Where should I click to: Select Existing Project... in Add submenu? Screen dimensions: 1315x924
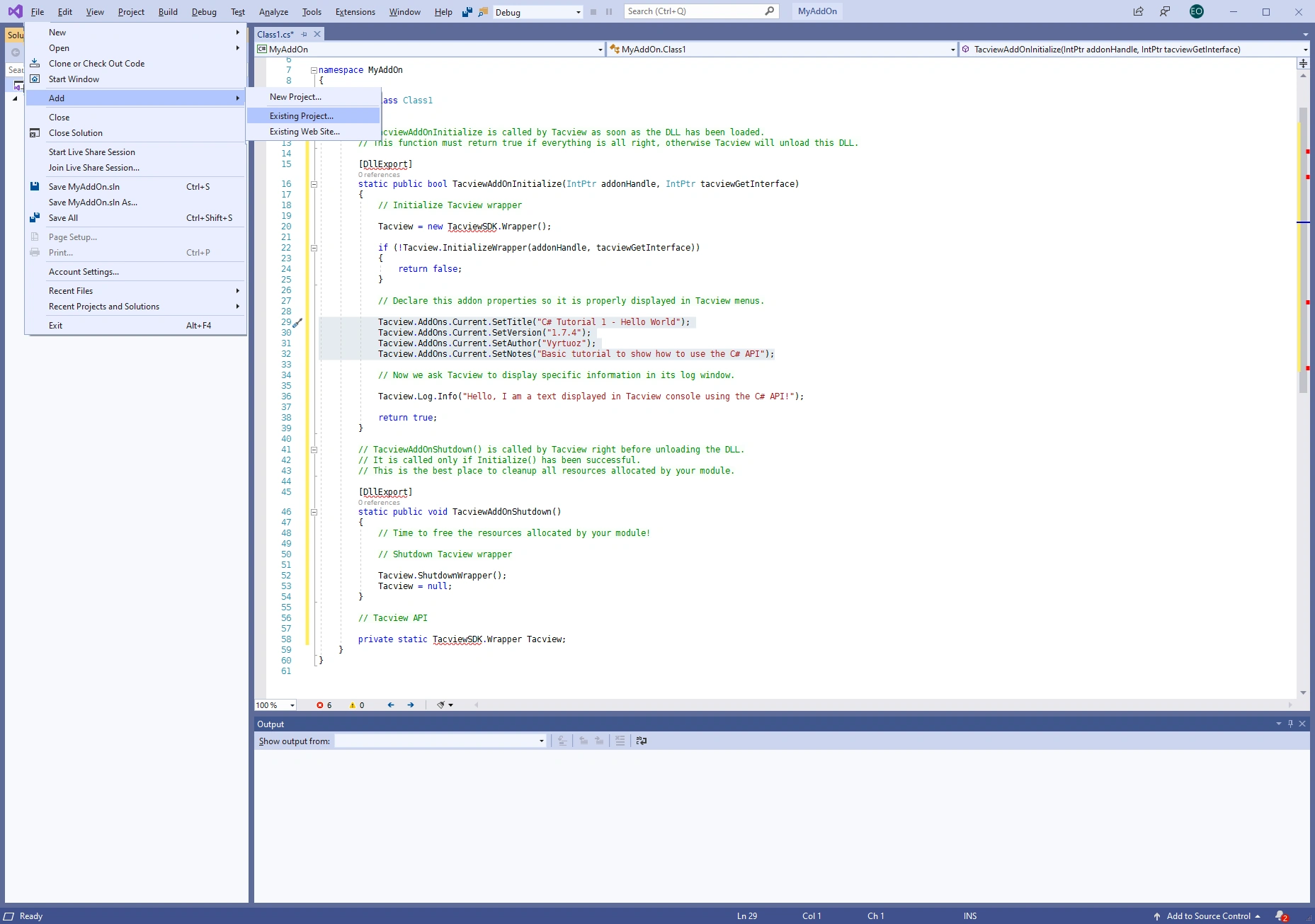301,116
